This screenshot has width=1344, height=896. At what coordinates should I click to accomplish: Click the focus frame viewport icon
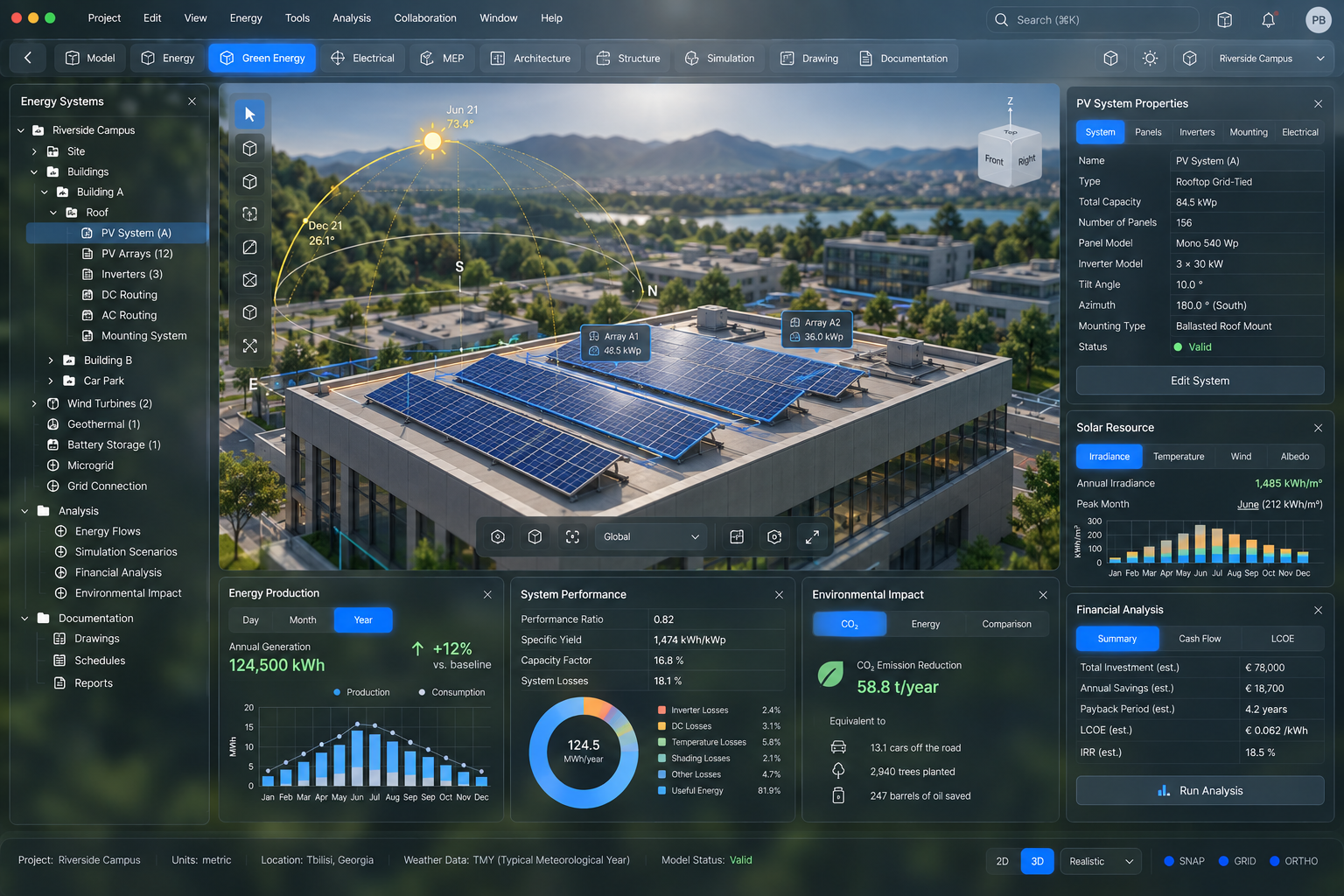click(572, 537)
